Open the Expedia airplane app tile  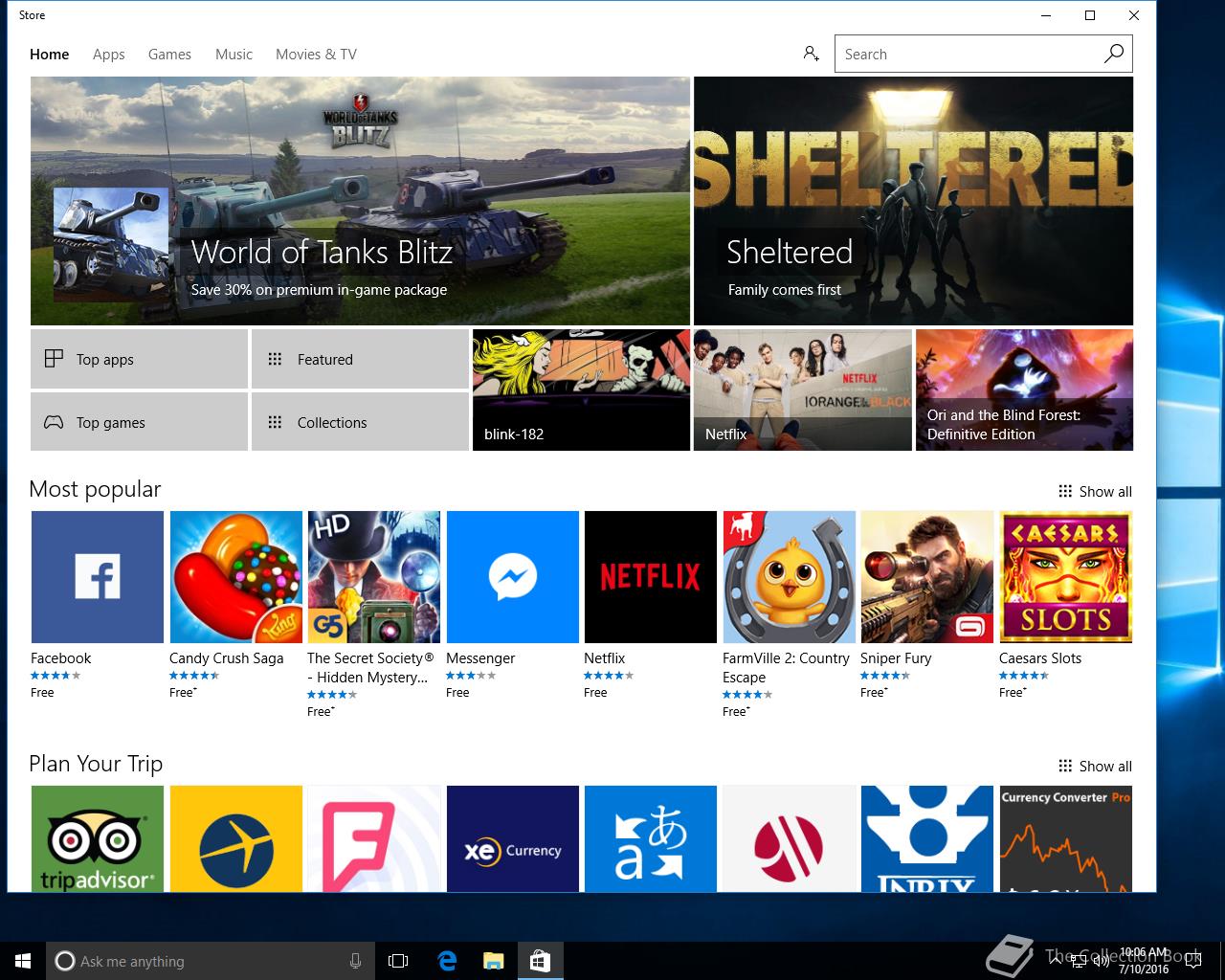tap(236, 839)
